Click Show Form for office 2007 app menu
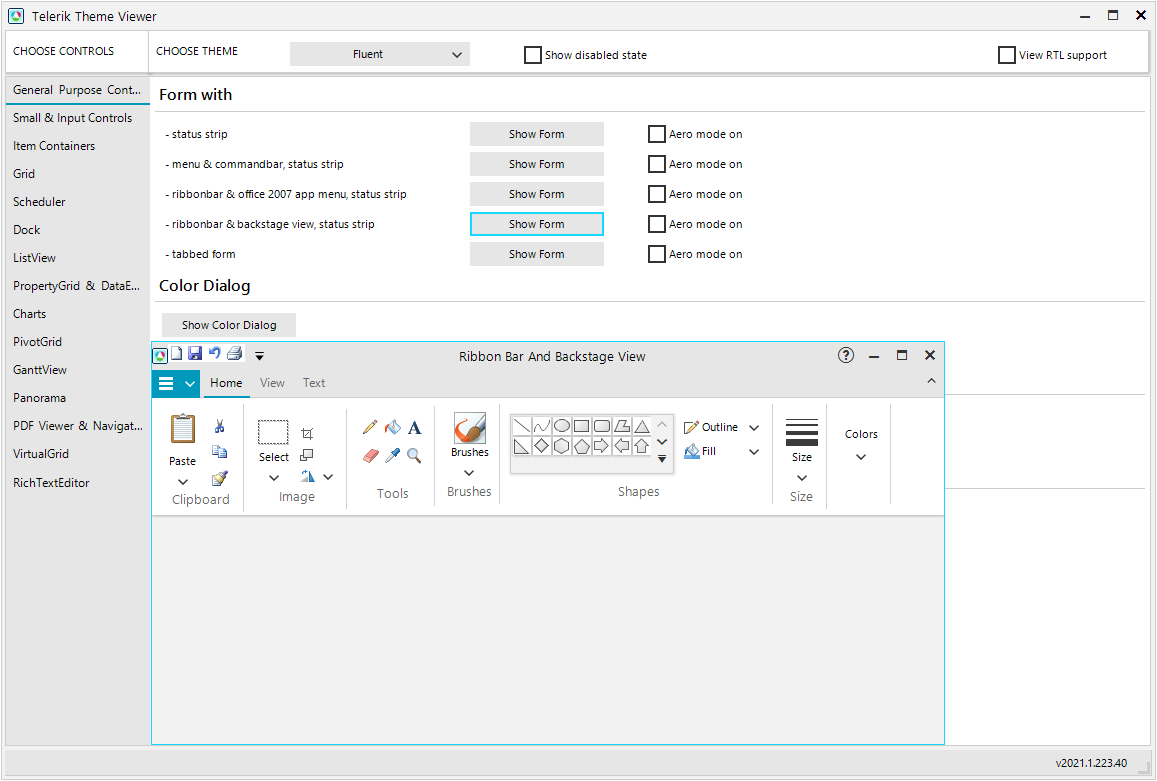Screen dimensions: 1157x781 pyautogui.click(x=536, y=194)
